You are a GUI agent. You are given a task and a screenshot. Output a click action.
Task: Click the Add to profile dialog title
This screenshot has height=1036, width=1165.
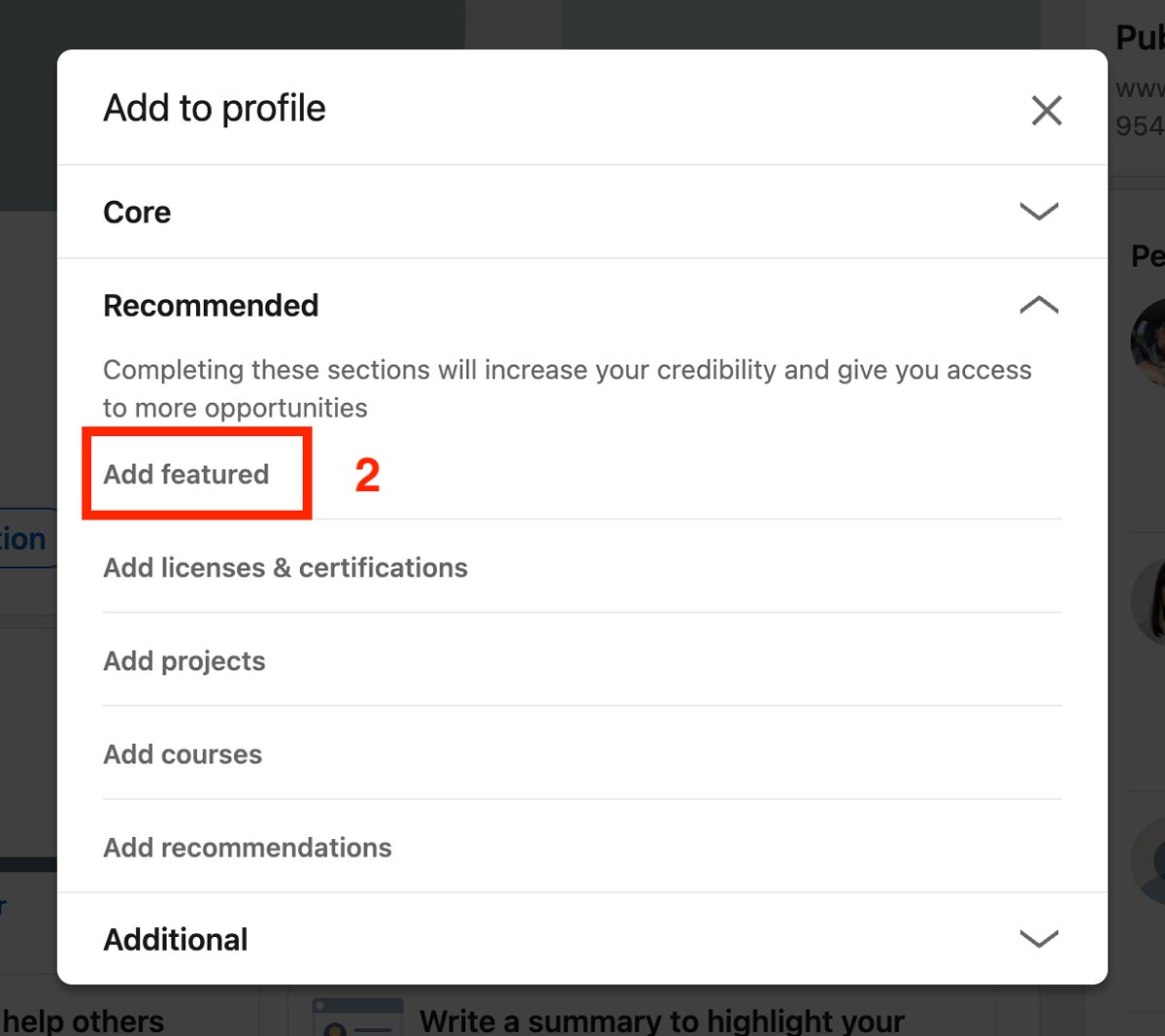[214, 108]
